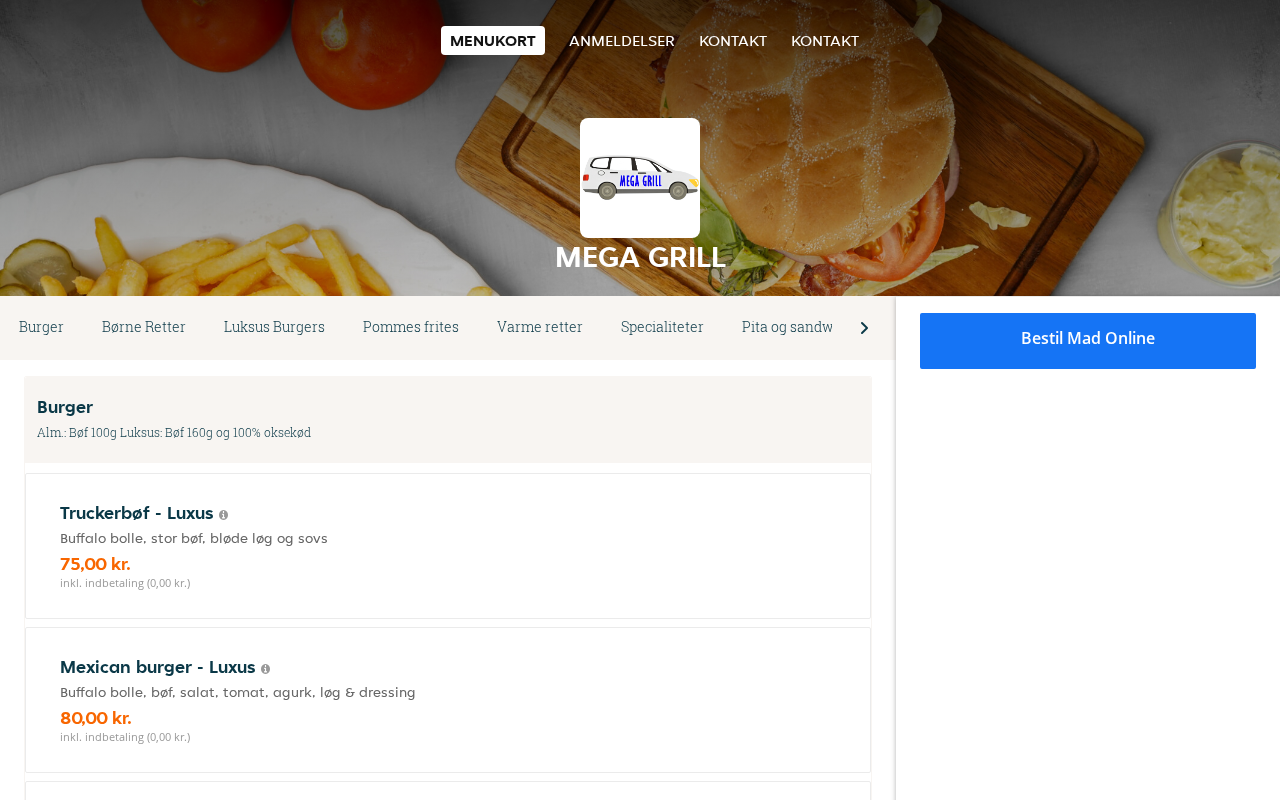Click the Mega Grill car logo
Image resolution: width=1280 pixels, height=800 pixels.
(640, 178)
